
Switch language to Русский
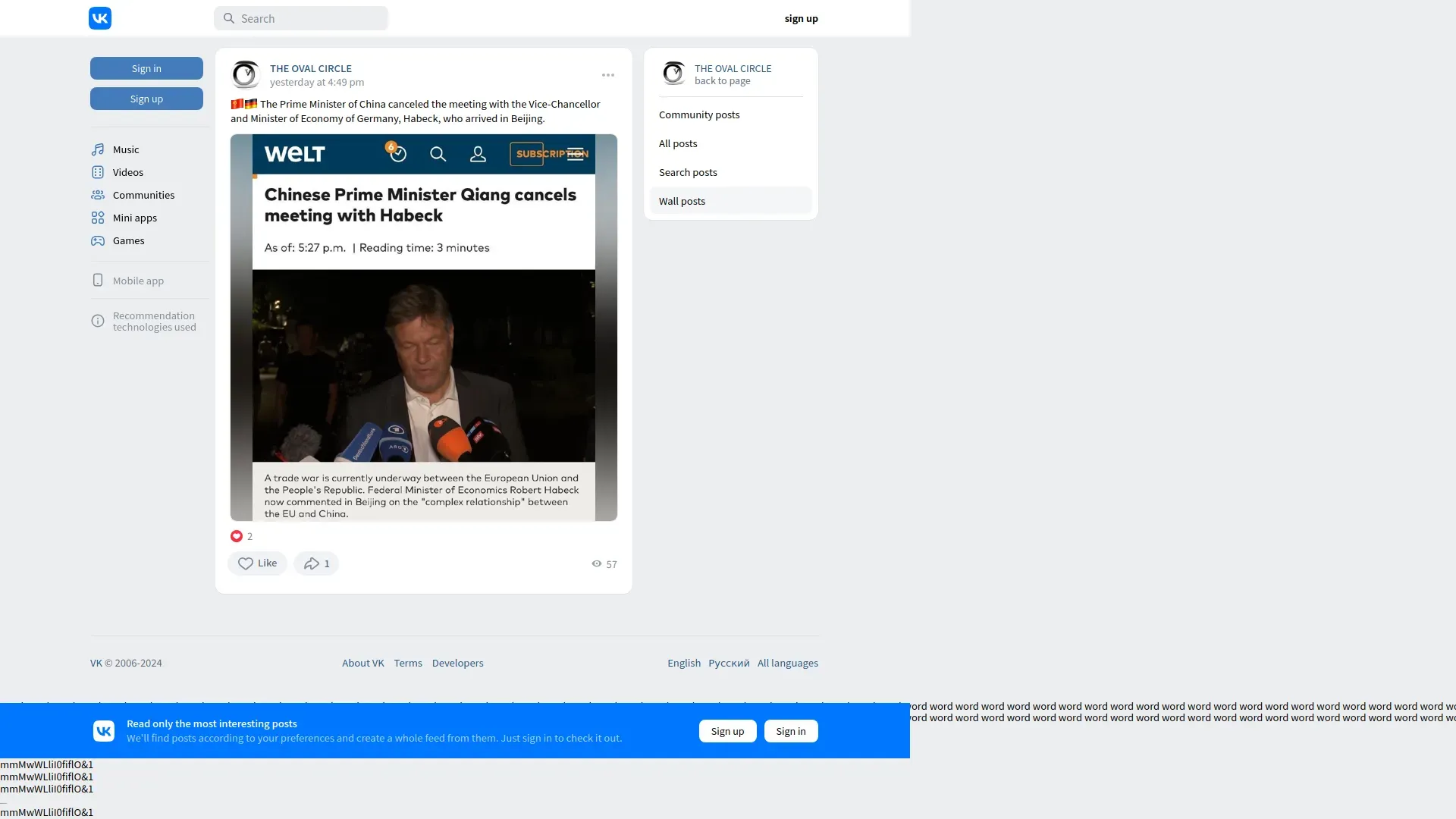pos(728,663)
